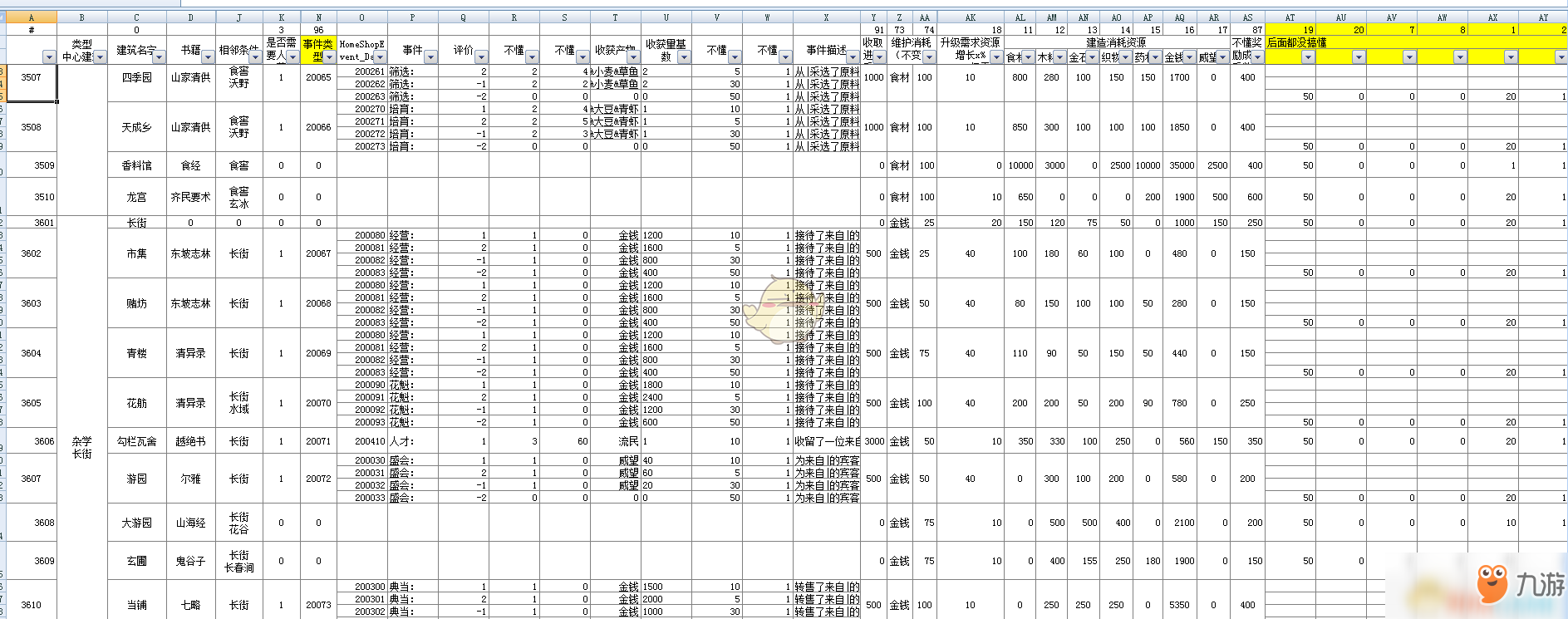Open the filter dropdown for 不懂奖励成 column AS
1568x619 pixels.
click(1257, 57)
